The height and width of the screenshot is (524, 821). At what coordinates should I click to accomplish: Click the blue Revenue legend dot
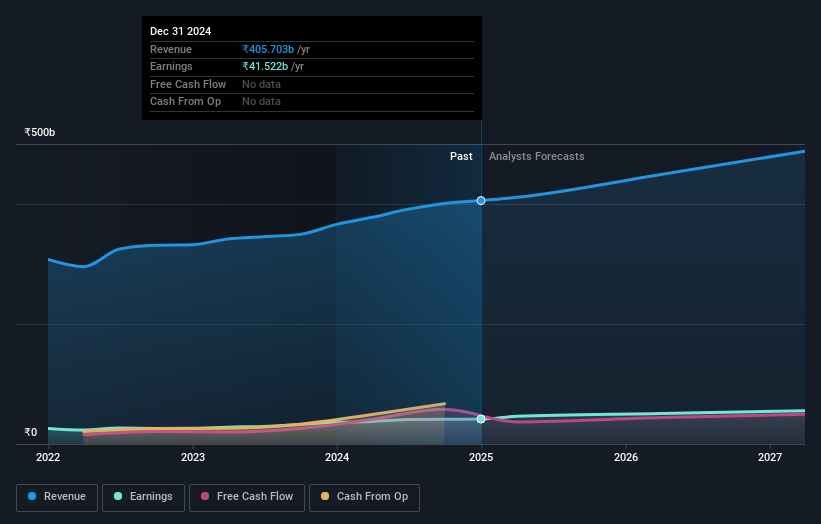point(32,496)
